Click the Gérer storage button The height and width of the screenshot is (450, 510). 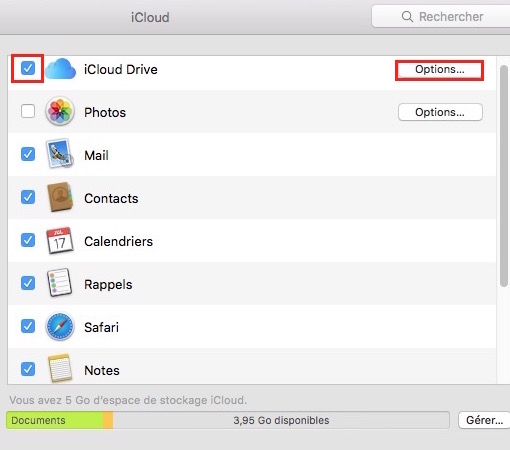(484, 420)
